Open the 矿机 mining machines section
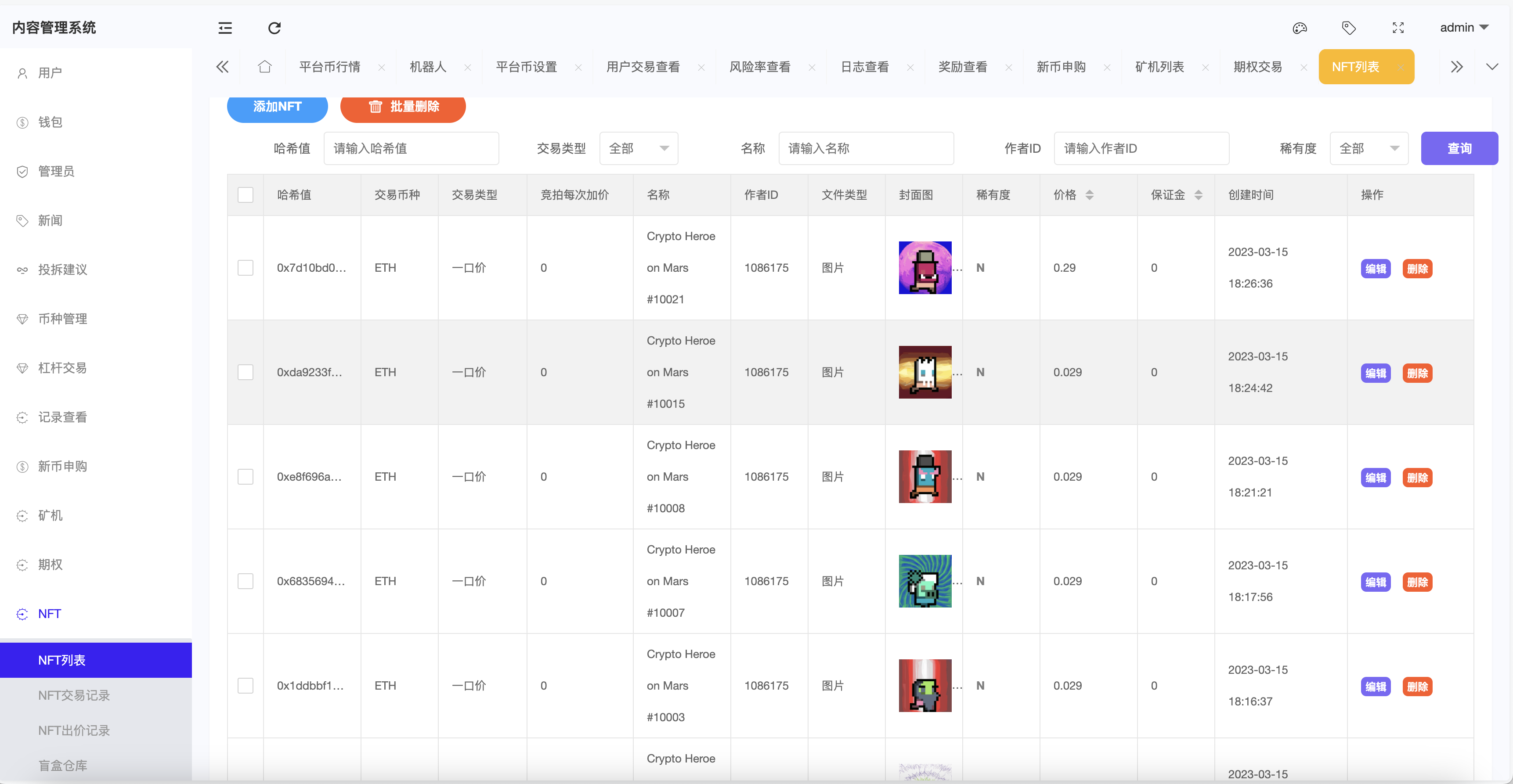 [50, 516]
